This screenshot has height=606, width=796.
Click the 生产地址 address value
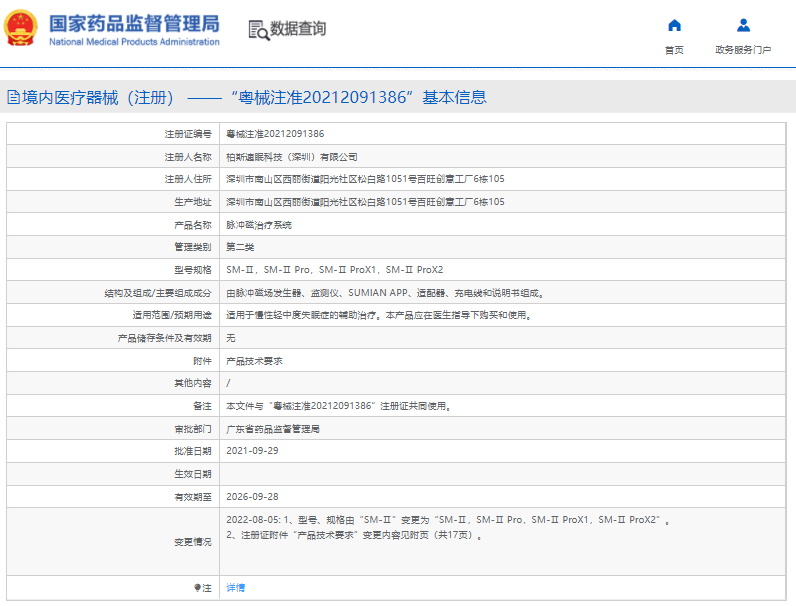[366, 202]
